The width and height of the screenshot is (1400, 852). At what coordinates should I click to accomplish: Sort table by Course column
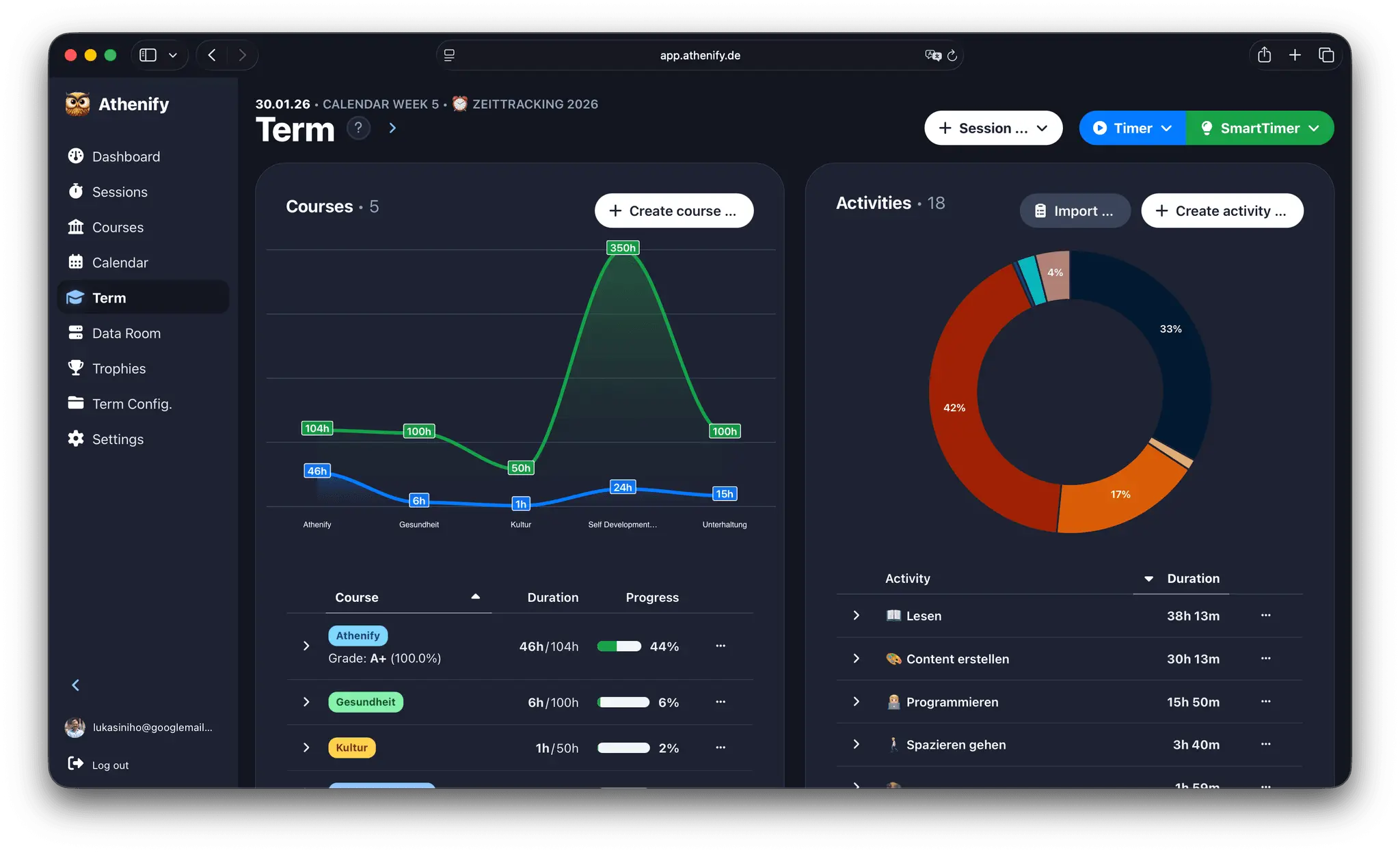(x=408, y=597)
